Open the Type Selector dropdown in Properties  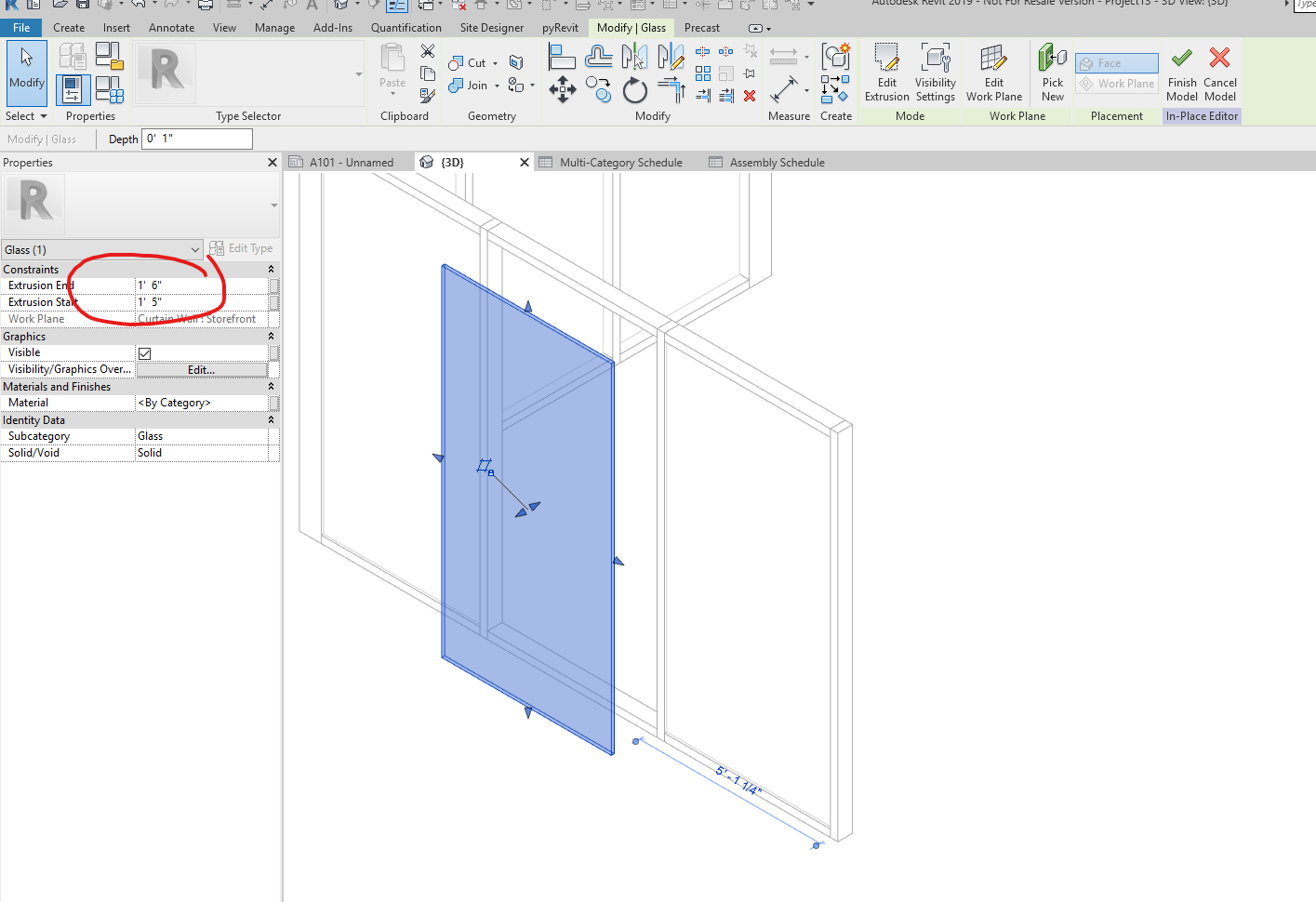(x=274, y=206)
